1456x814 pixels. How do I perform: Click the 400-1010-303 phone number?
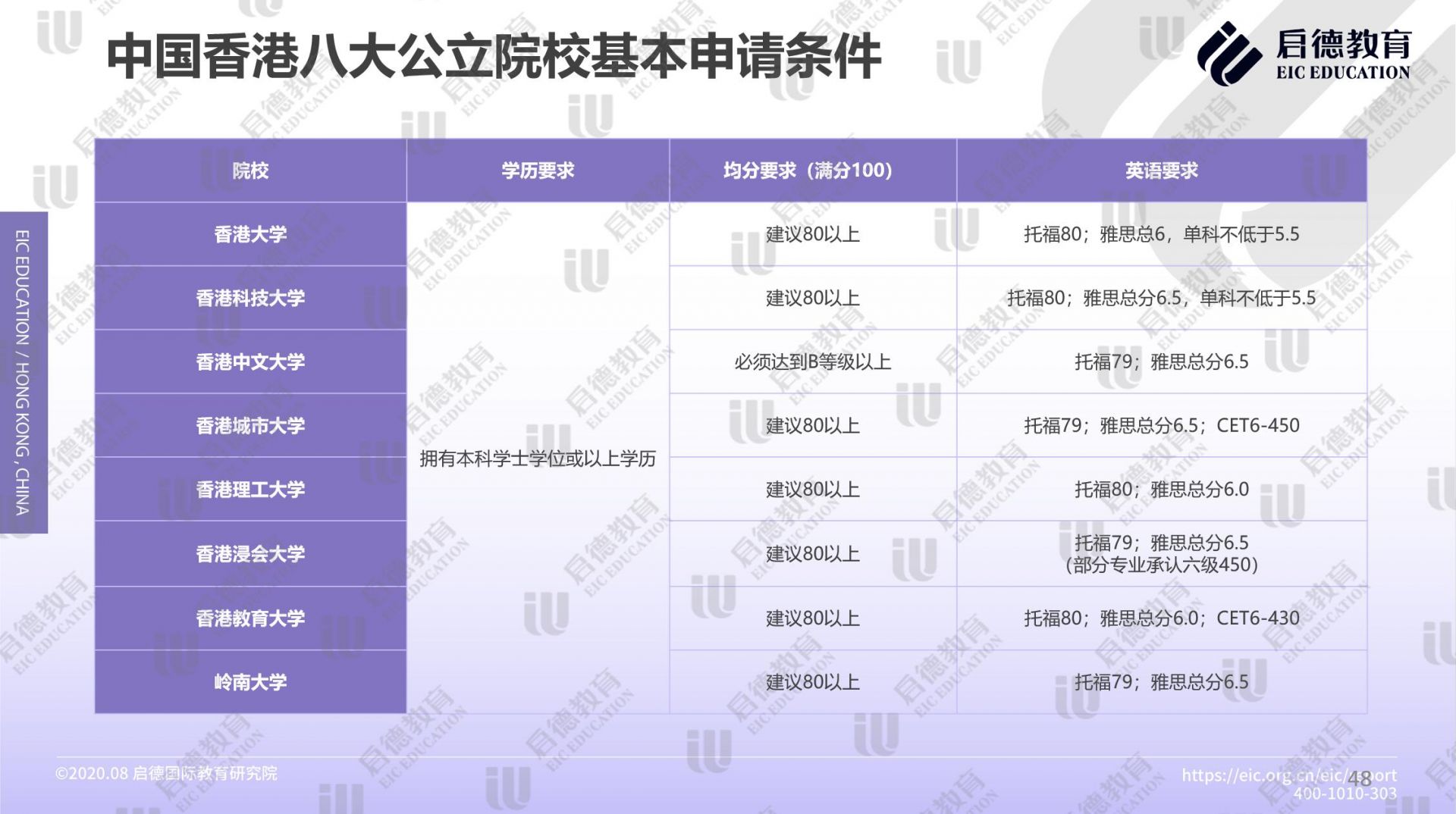pyautogui.click(x=1345, y=794)
